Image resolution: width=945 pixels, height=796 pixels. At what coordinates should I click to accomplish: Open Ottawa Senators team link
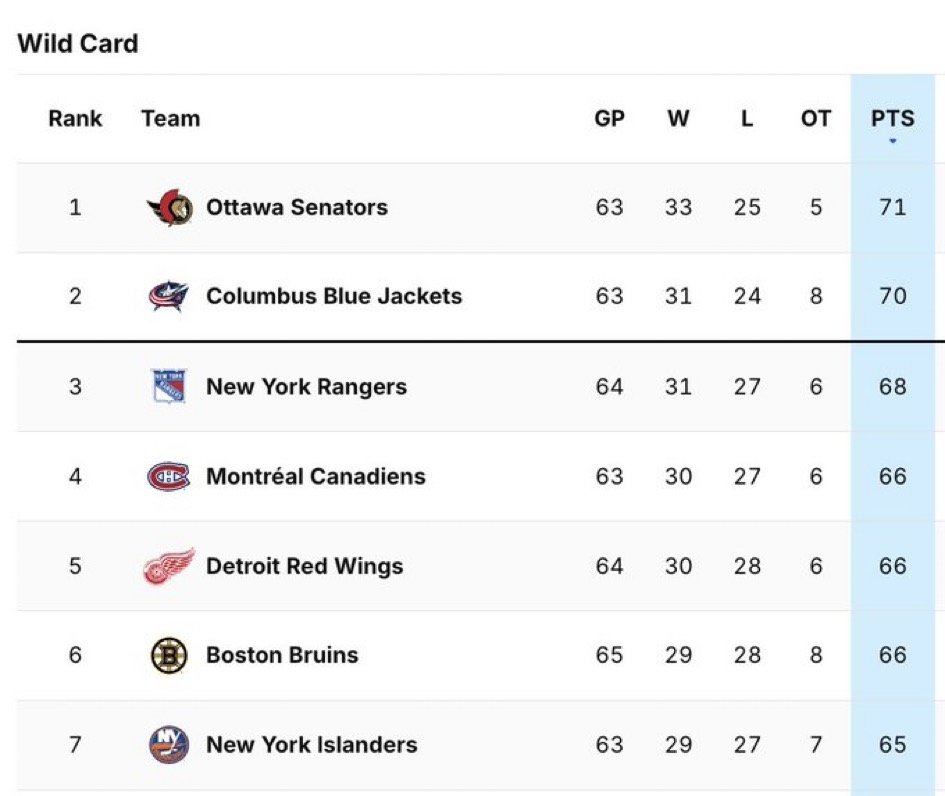(x=297, y=207)
